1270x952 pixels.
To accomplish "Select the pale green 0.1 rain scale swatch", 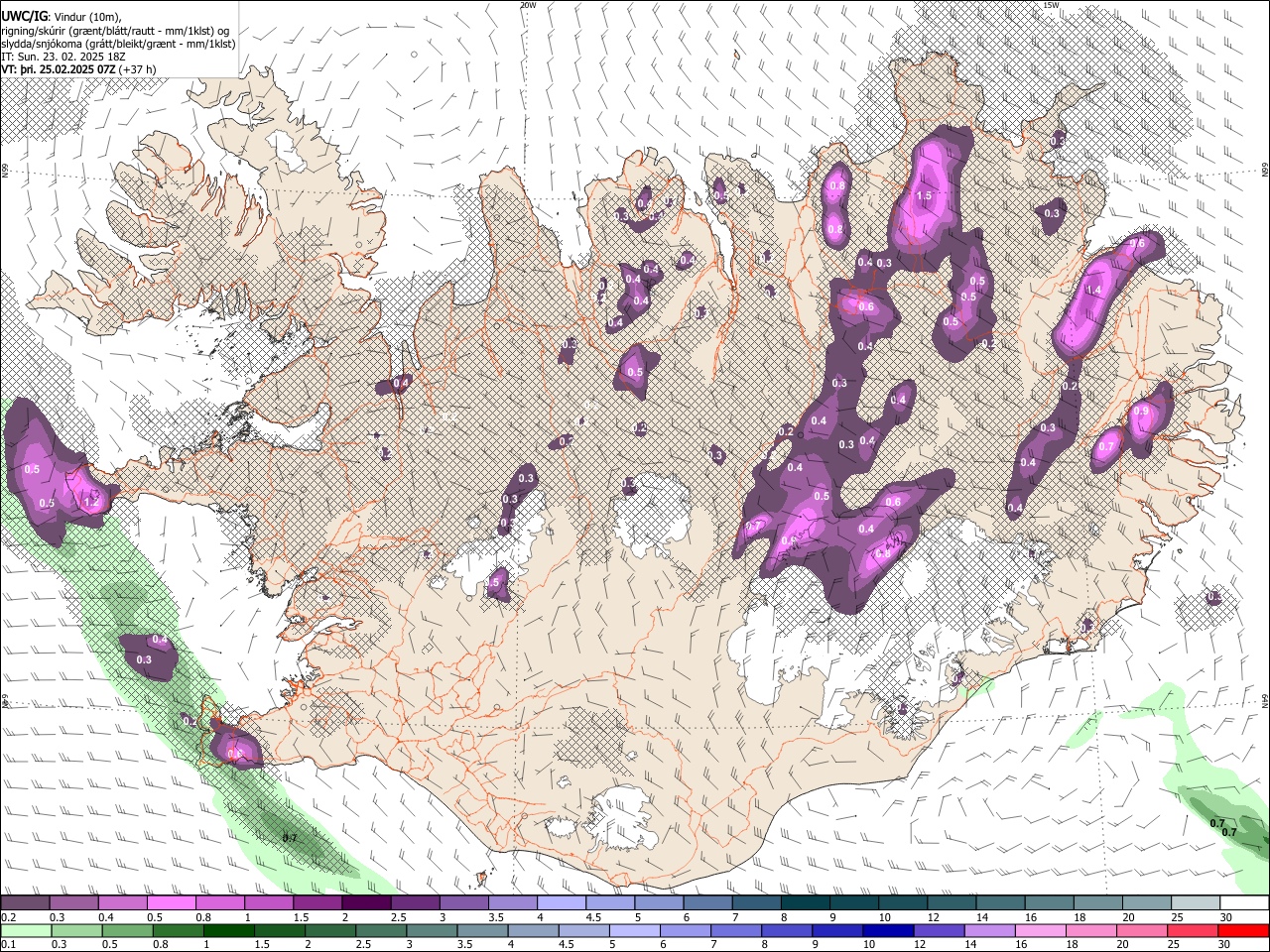I will [25, 930].
